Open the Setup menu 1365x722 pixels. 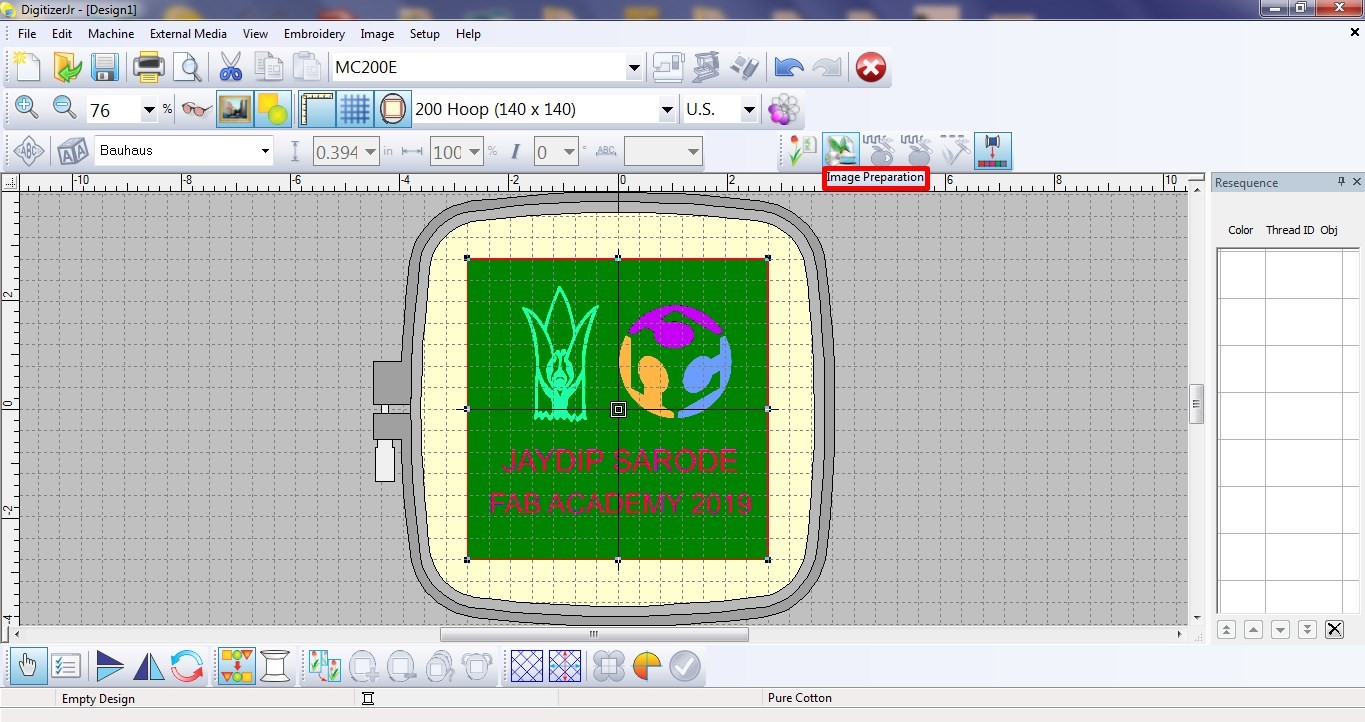425,33
